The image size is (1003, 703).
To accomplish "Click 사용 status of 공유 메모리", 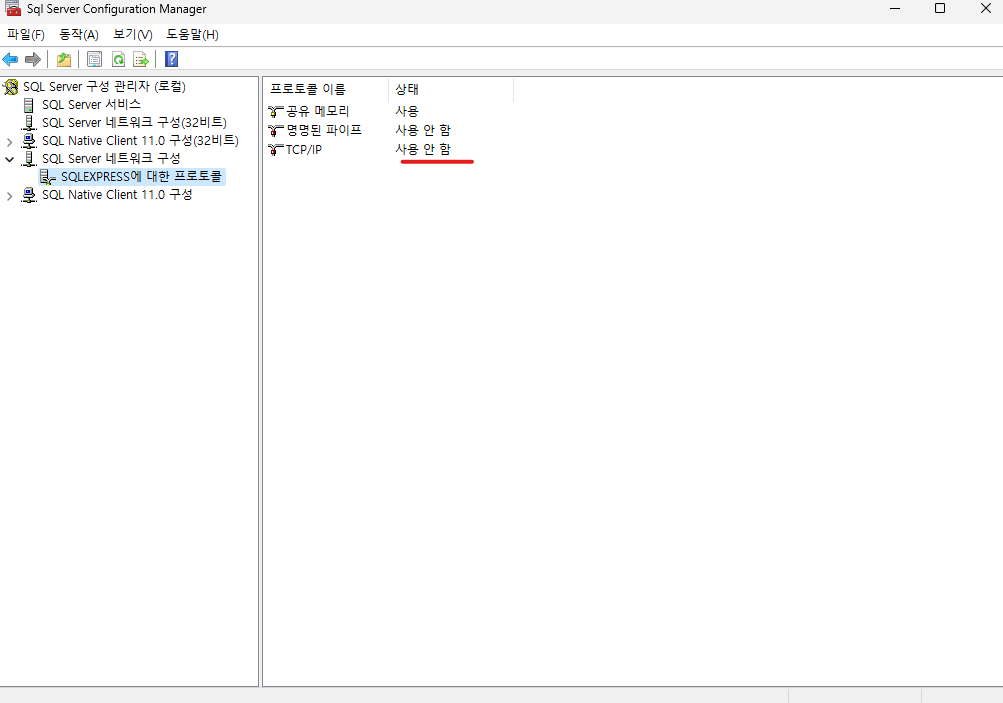I will pos(407,111).
